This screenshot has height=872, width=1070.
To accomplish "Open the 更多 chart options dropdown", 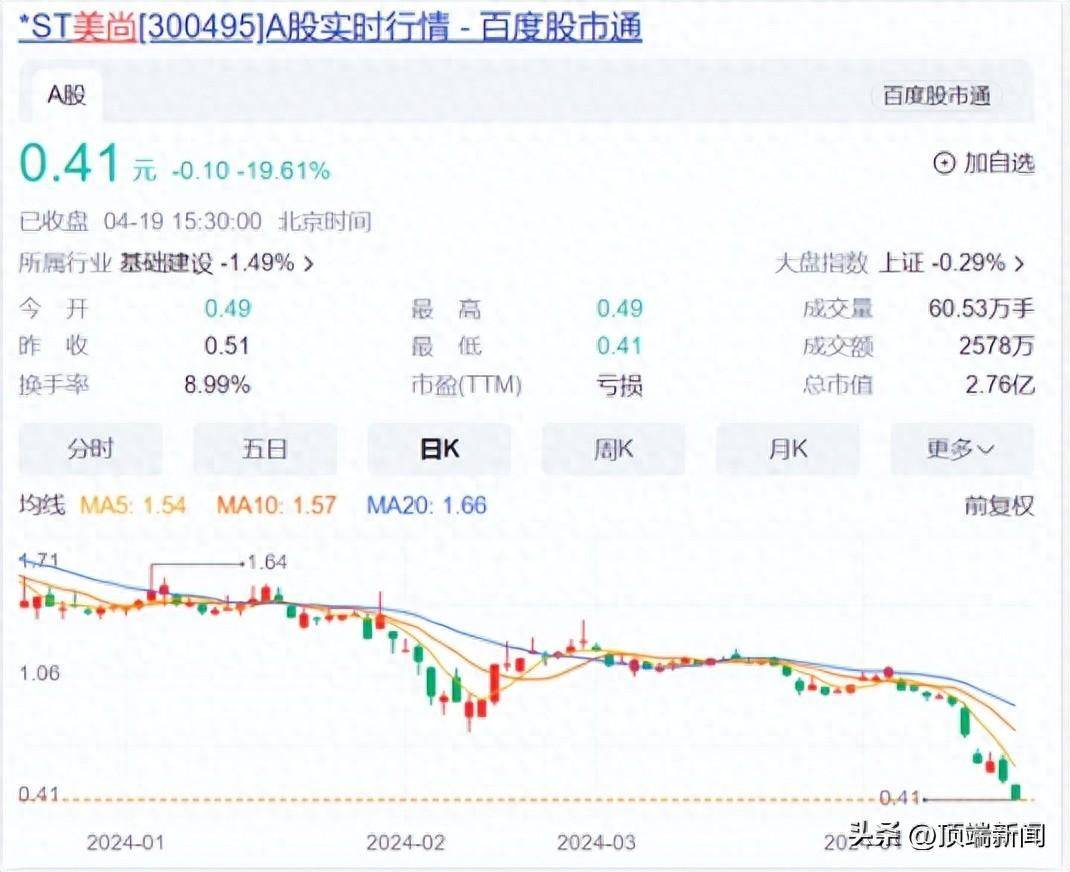I will (962, 449).
